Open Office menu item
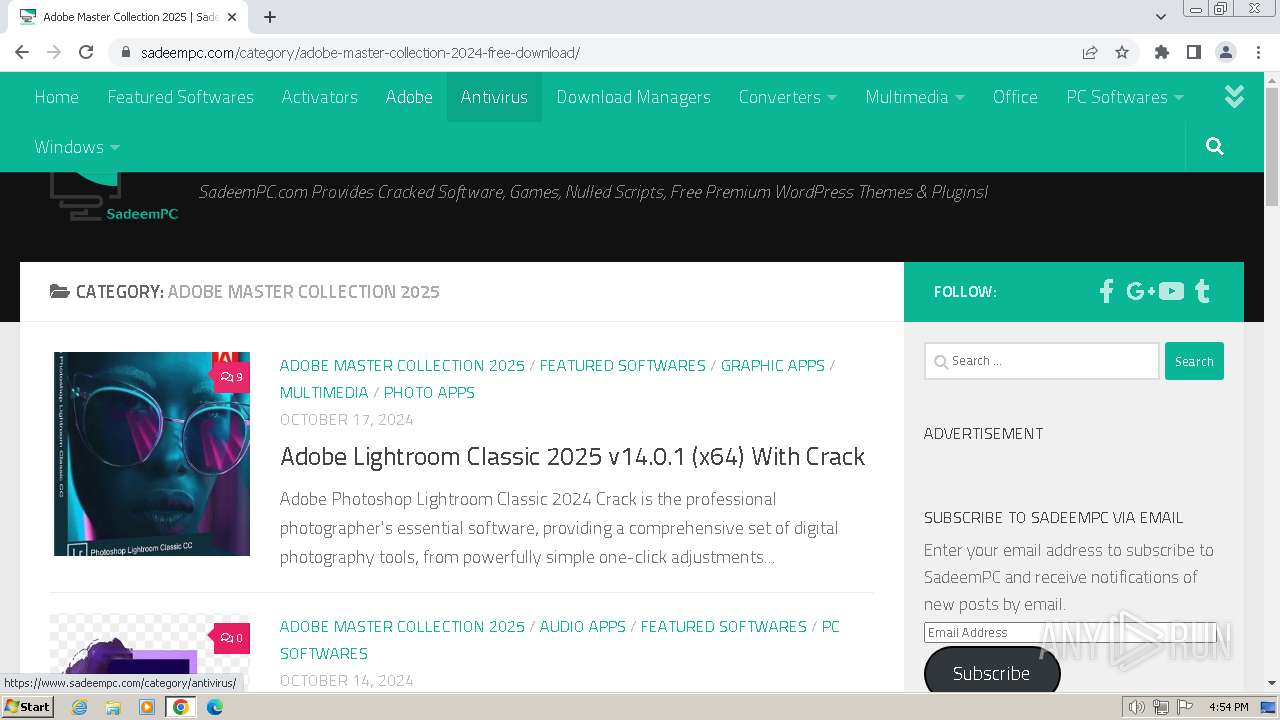This screenshot has width=1280, height=720. pyautogui.click(x=1015, y=97)
